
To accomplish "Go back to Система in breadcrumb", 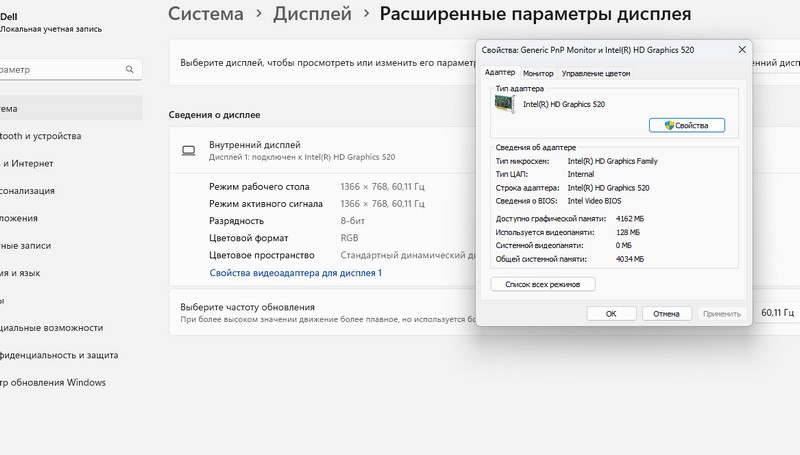I will (206, 15).
